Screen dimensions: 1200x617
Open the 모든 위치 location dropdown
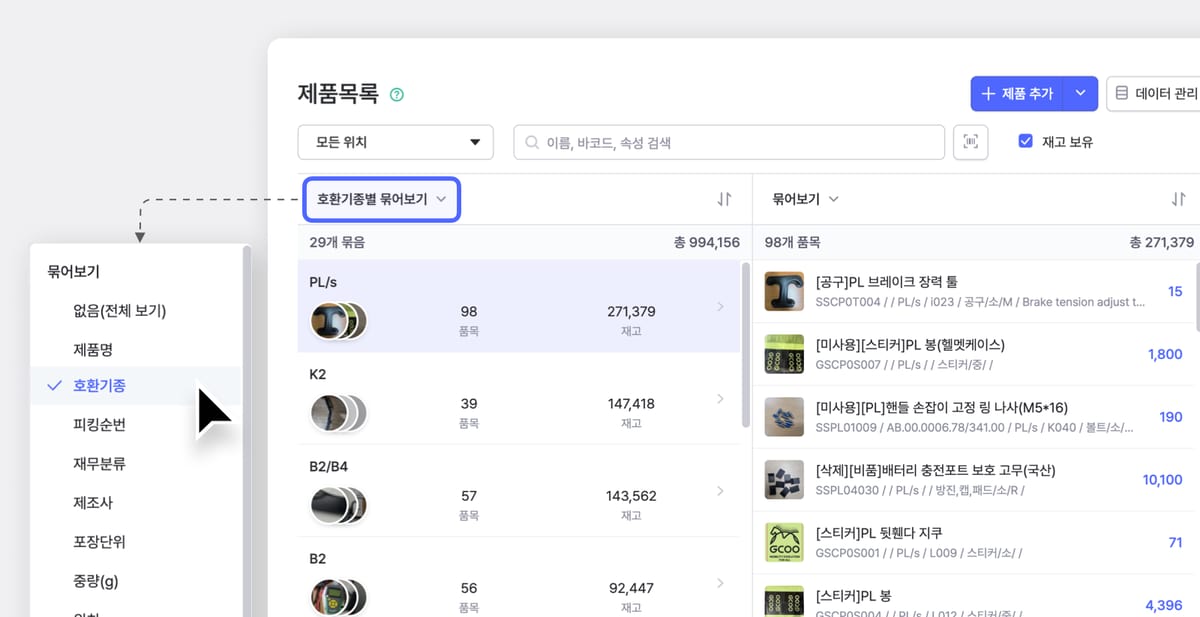point(396,142)
